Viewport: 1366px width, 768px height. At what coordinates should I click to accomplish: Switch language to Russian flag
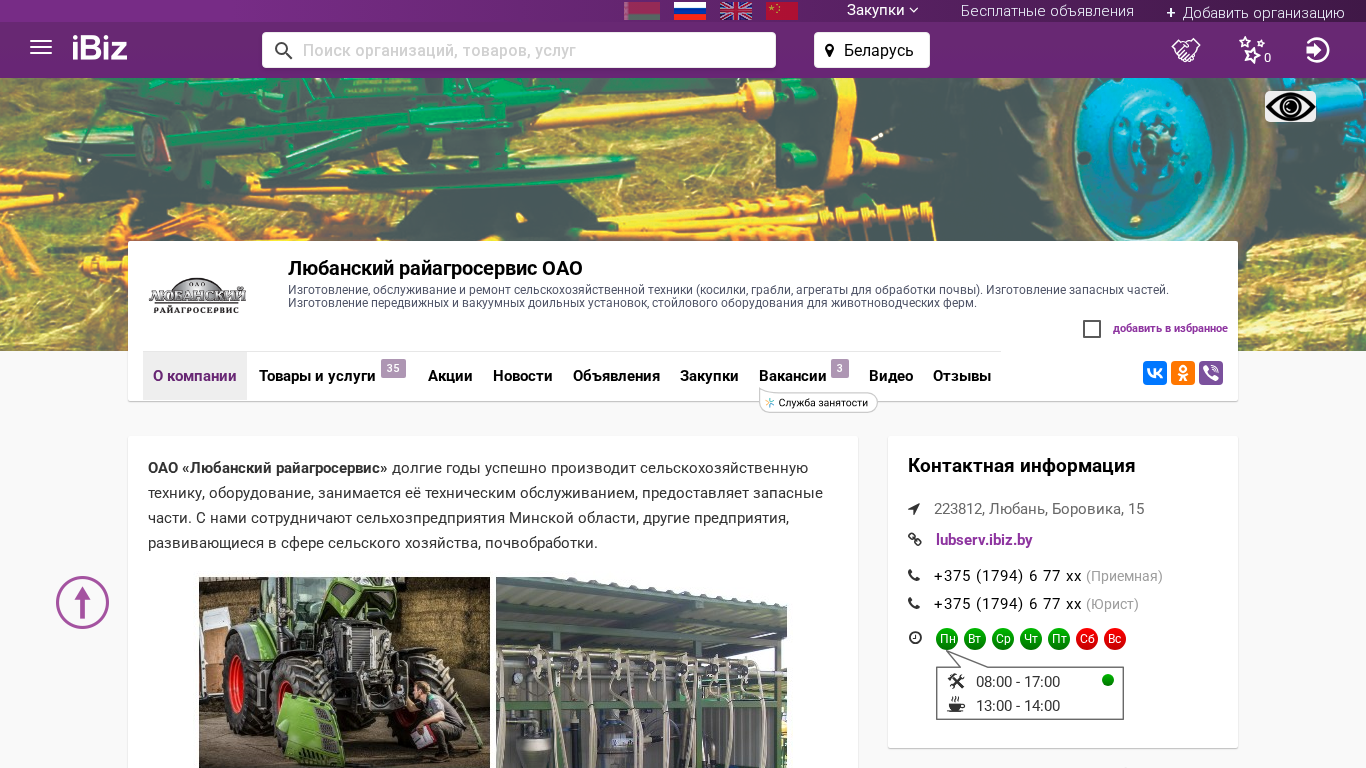tap(690, 11)
